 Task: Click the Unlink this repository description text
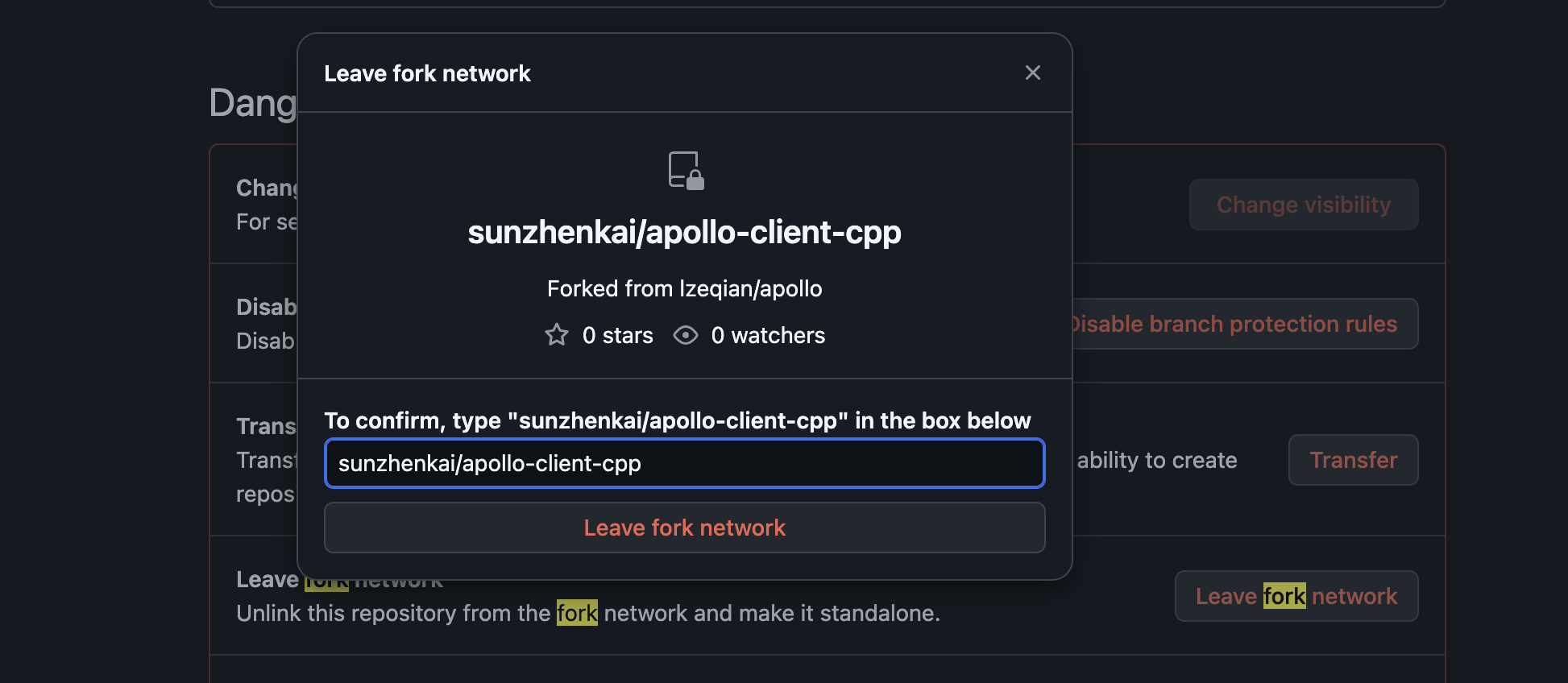[588, 613]
